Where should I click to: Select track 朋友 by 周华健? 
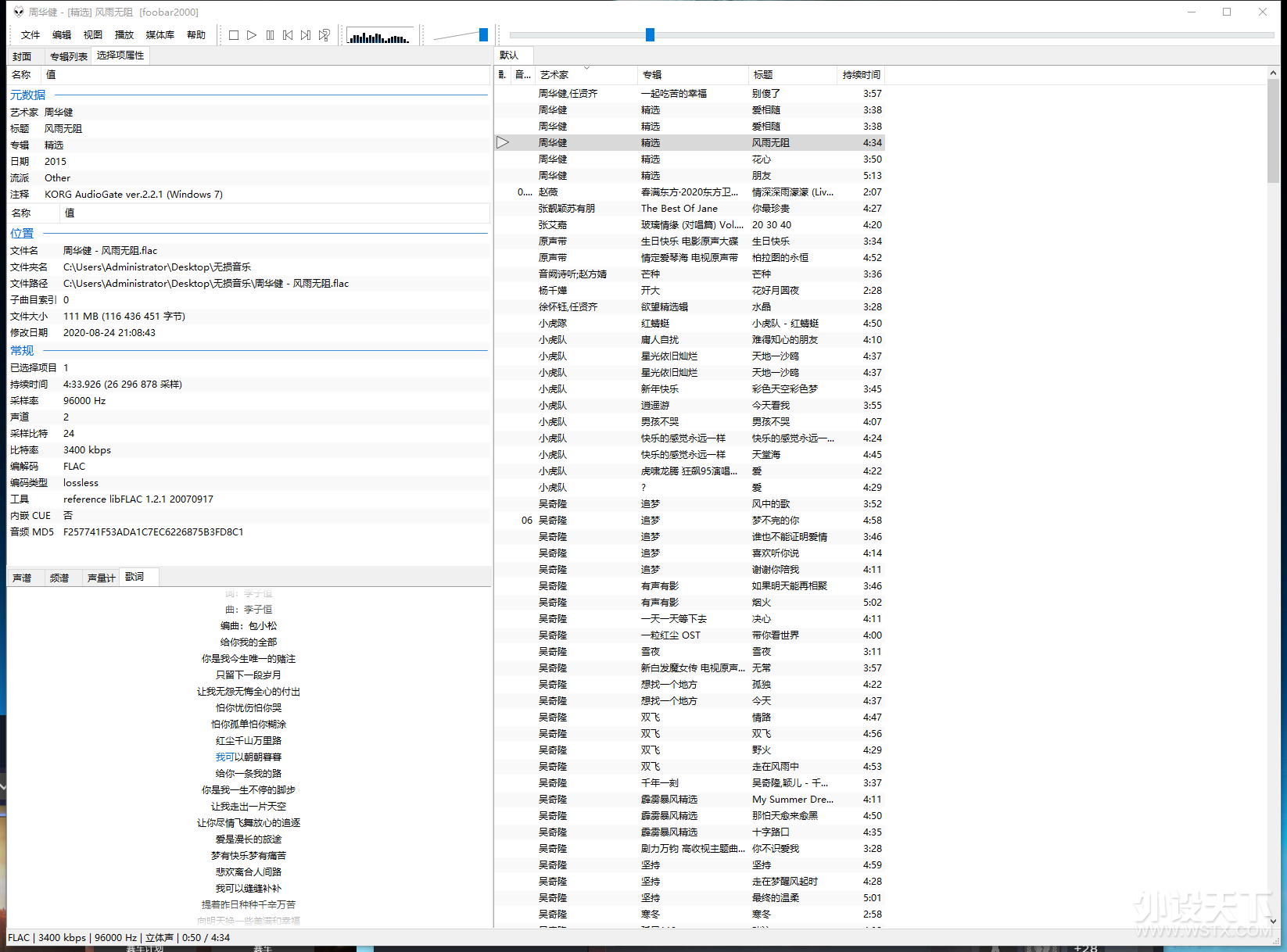[690, 175]
